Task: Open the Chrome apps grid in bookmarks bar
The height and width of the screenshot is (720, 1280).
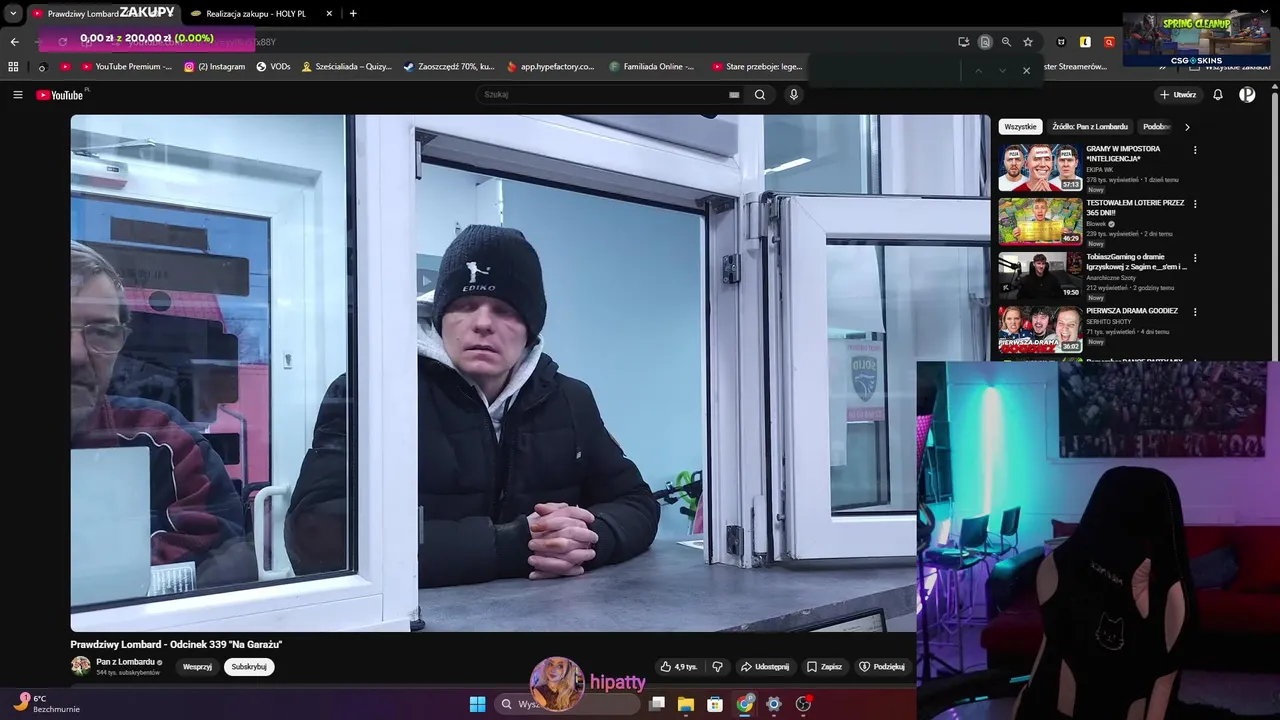Action: (13, 67)
